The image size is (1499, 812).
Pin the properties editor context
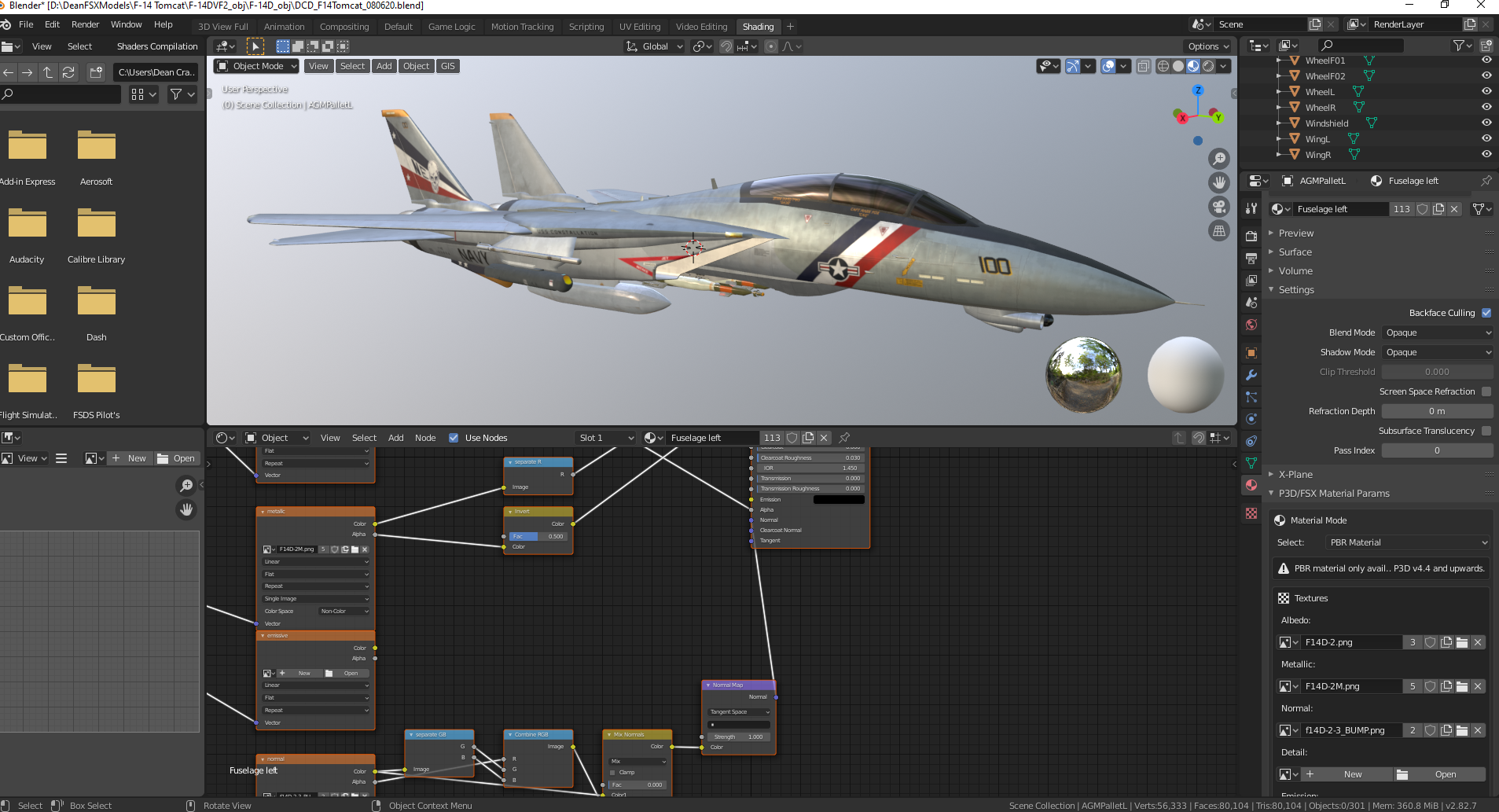(x=1486, y=181)
